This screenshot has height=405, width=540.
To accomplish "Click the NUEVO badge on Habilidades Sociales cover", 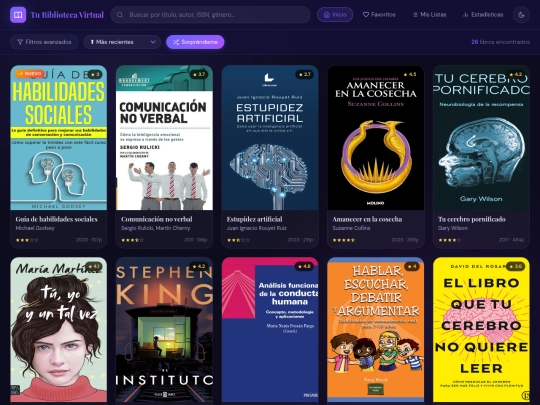I will 30,73.
